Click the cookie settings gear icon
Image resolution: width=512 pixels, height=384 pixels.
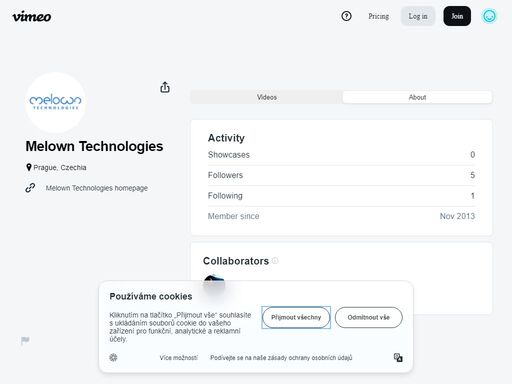(x=113, y=358)
